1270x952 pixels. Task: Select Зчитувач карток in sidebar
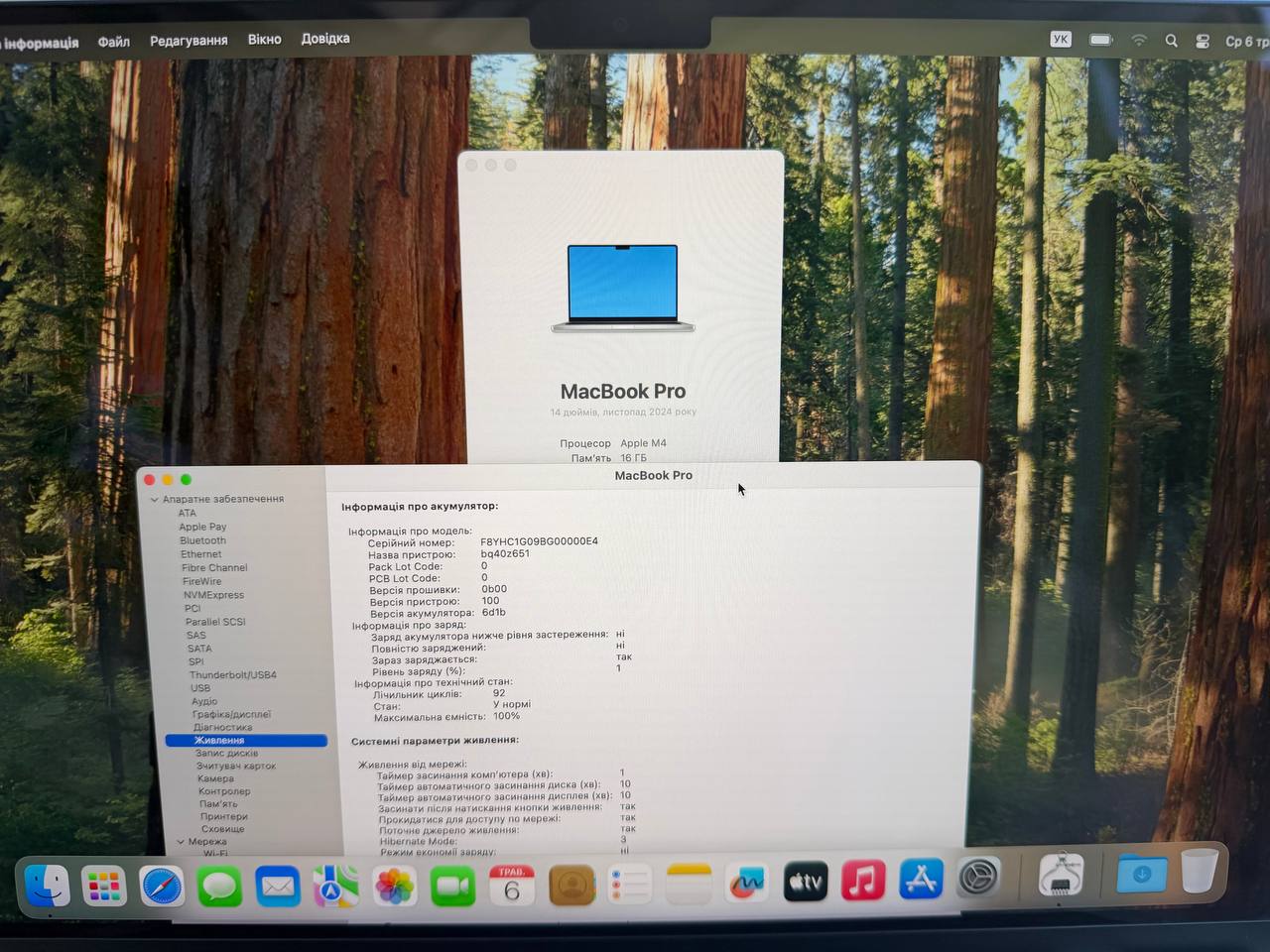coord(236,766)
